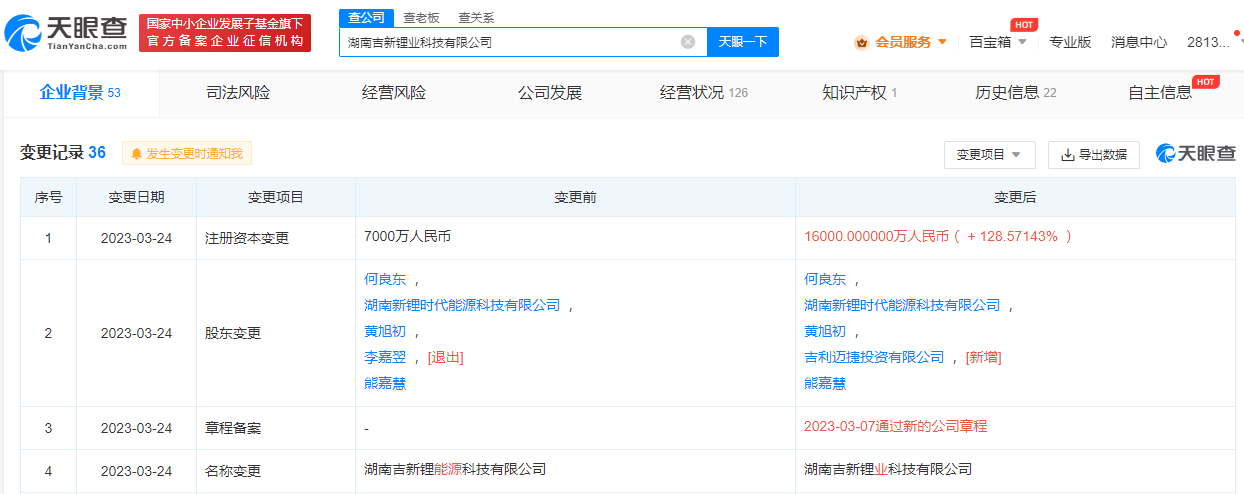1244x494 pixels.
Task: Click the 注册资本变更 cell
Action: point(275,238)
